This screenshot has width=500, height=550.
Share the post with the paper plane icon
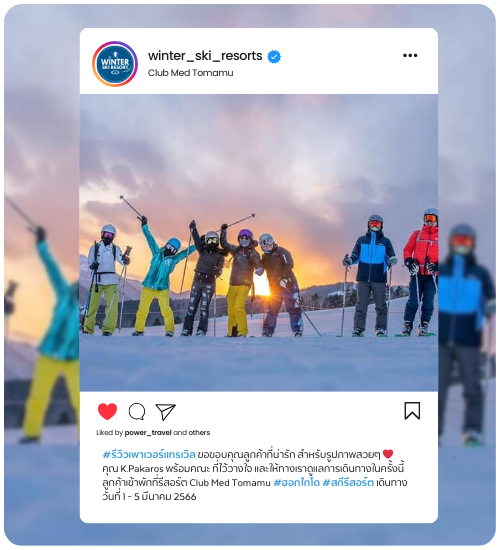point(165,412)
